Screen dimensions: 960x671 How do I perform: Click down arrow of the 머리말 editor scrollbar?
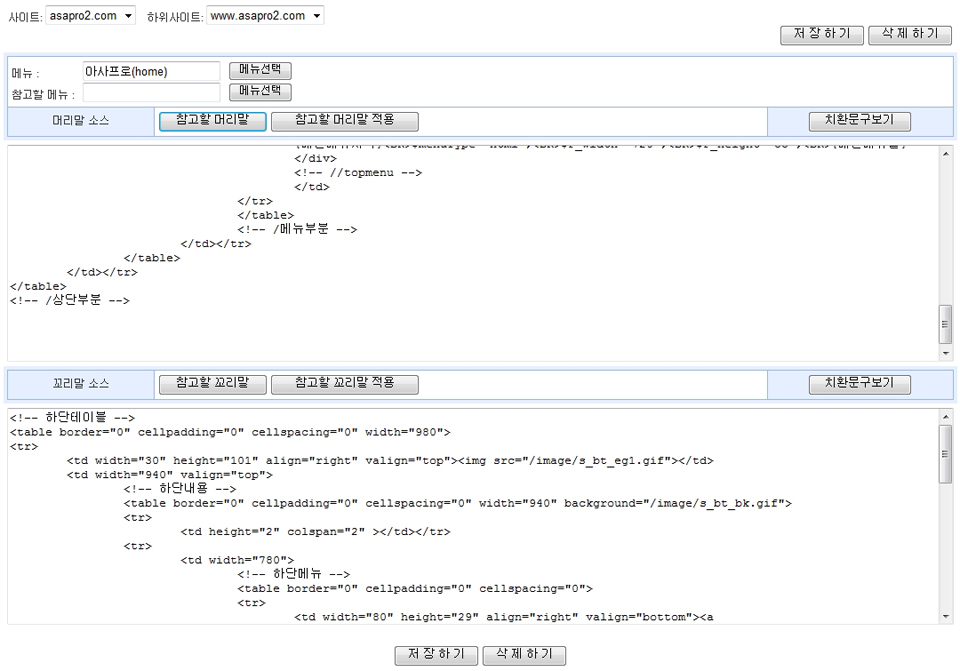945,353
